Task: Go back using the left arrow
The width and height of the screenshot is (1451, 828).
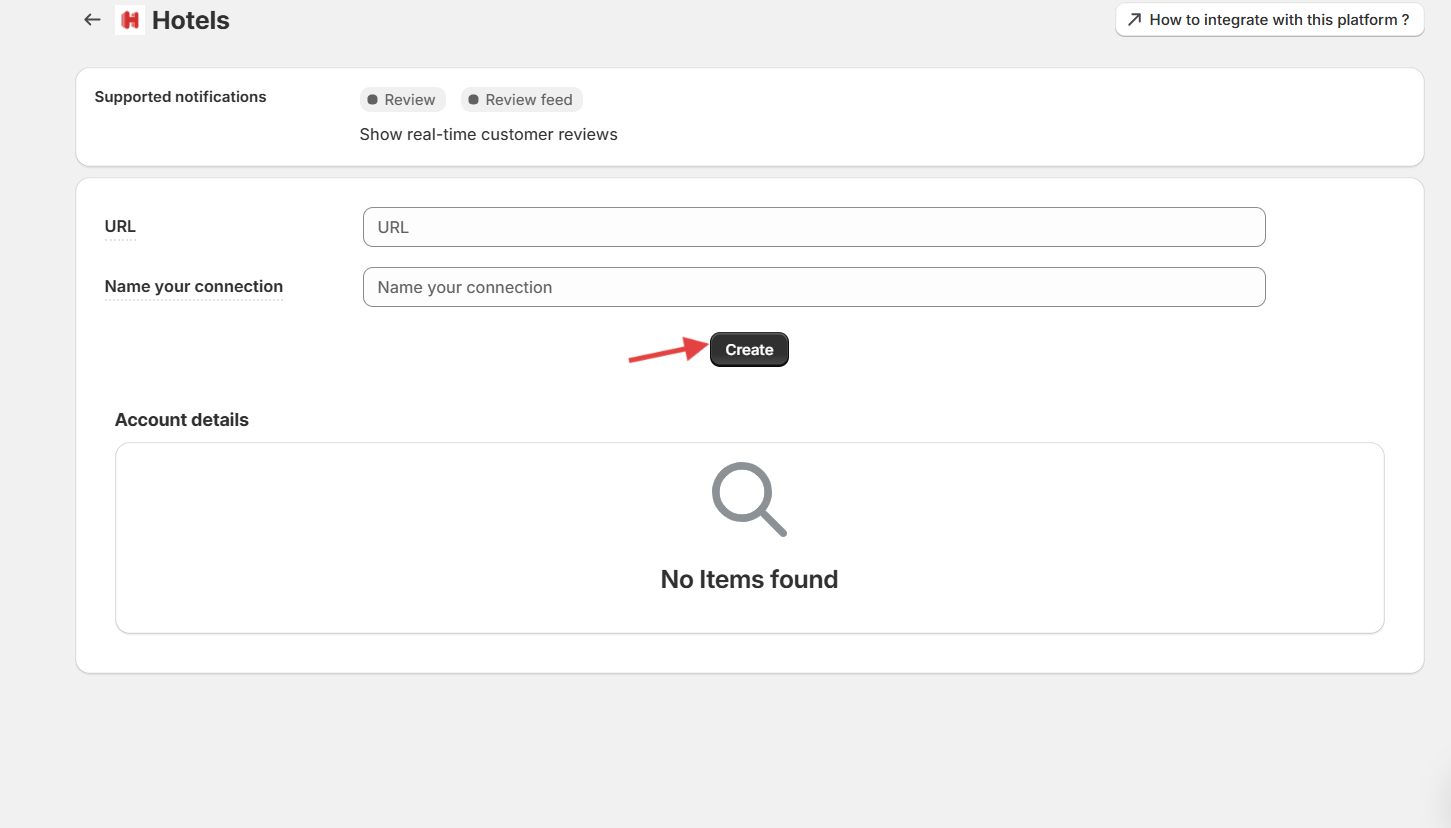Action: tap(92, 20)
